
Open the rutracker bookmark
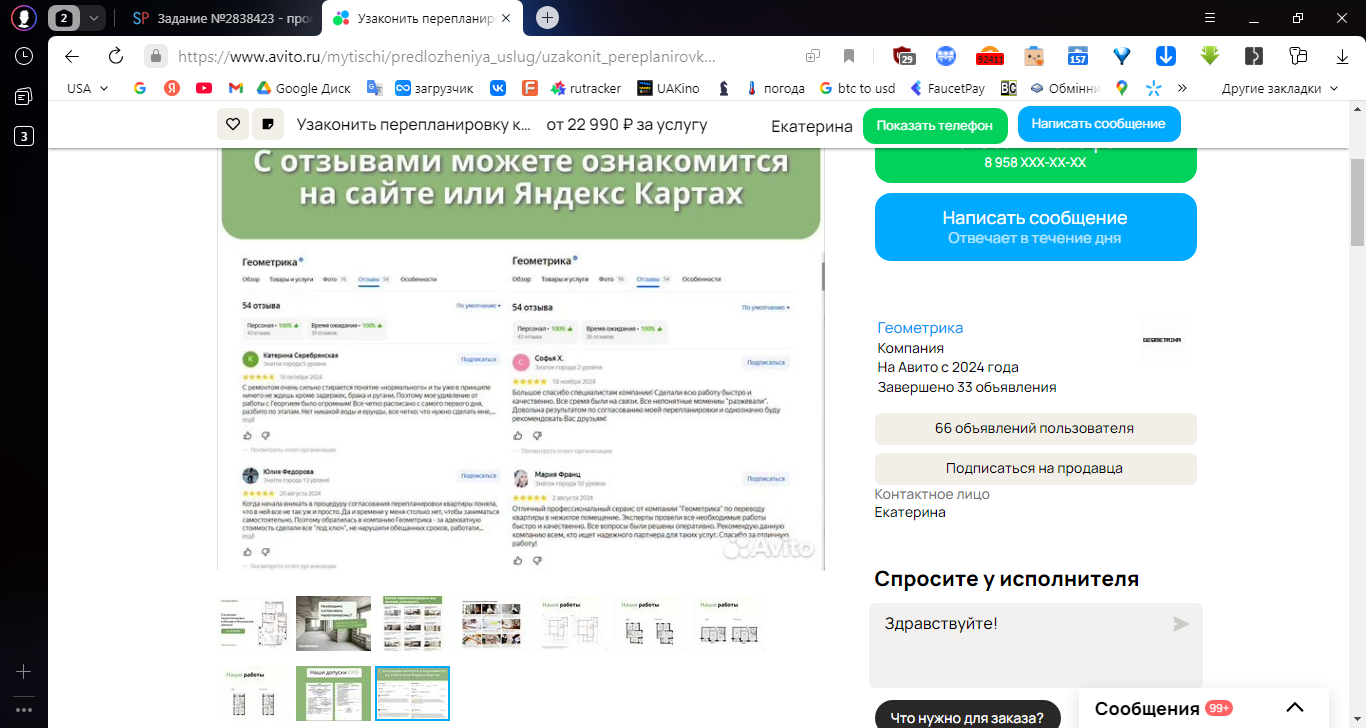pos(585,88)
